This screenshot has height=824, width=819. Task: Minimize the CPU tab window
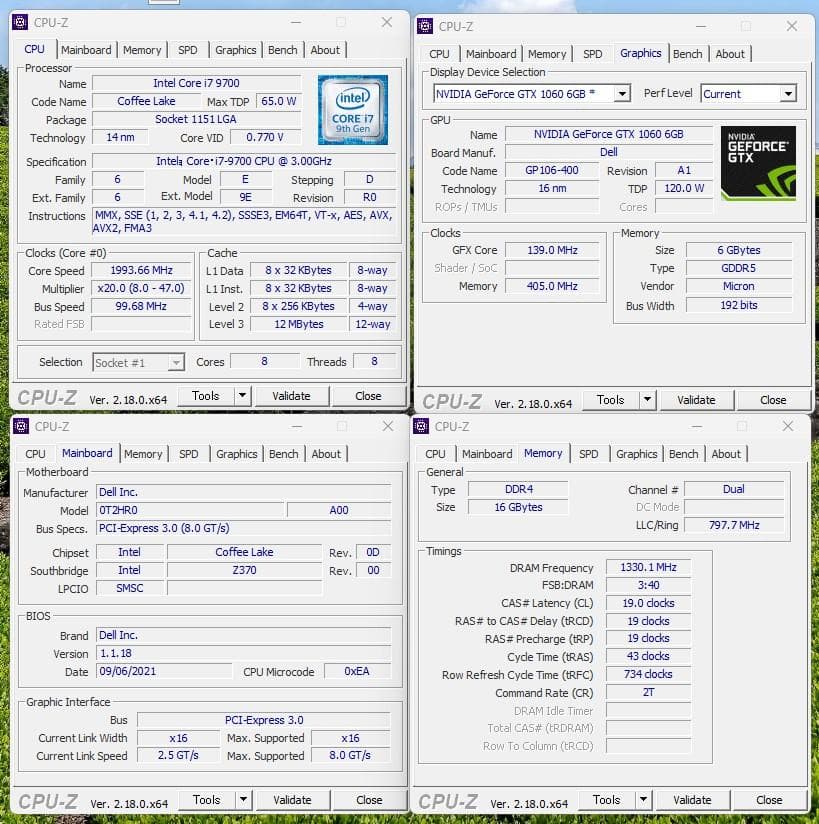click(x=296, y=23)
